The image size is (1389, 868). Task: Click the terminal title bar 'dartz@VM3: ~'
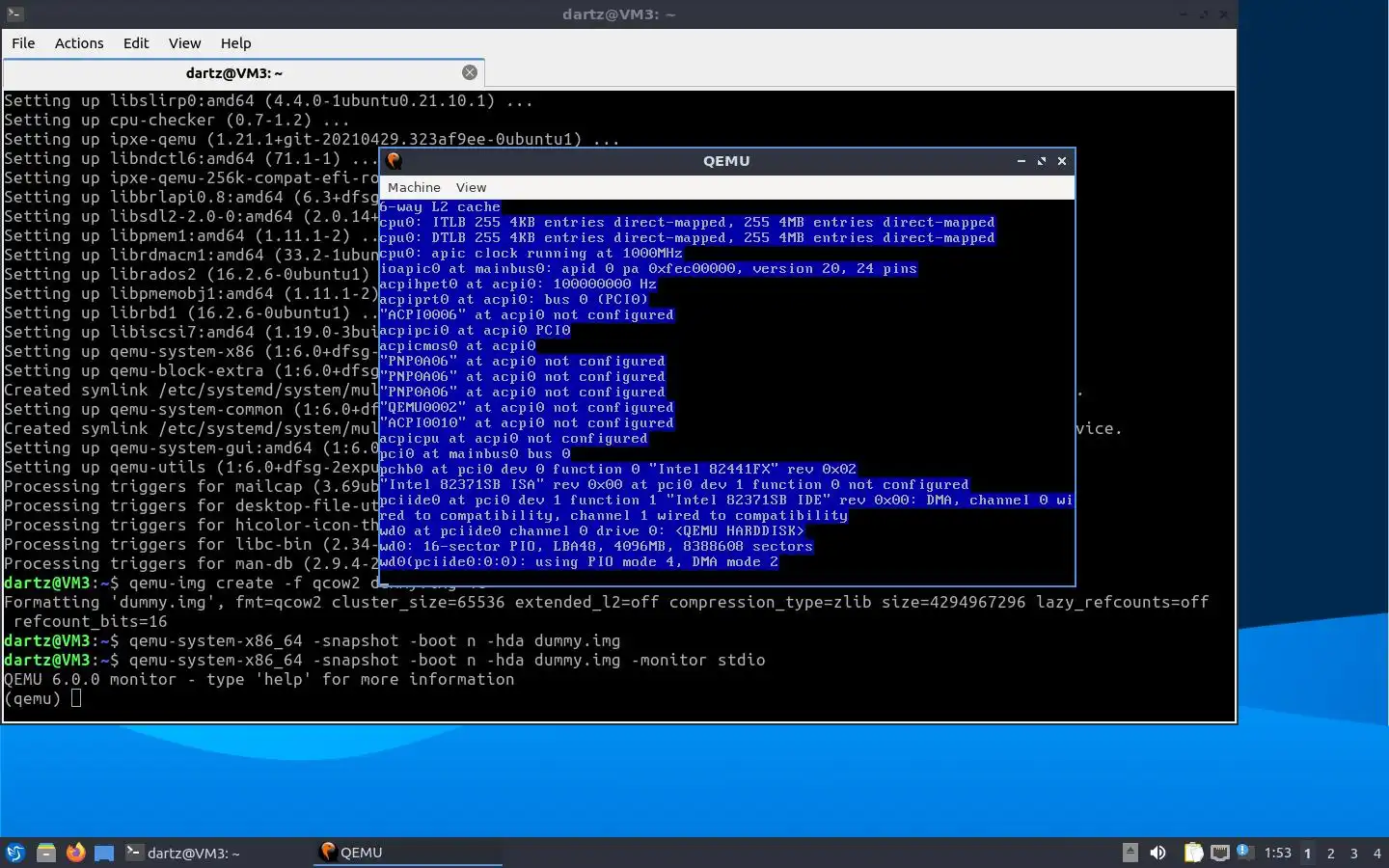pyautogui.click(x=618, y=14)
